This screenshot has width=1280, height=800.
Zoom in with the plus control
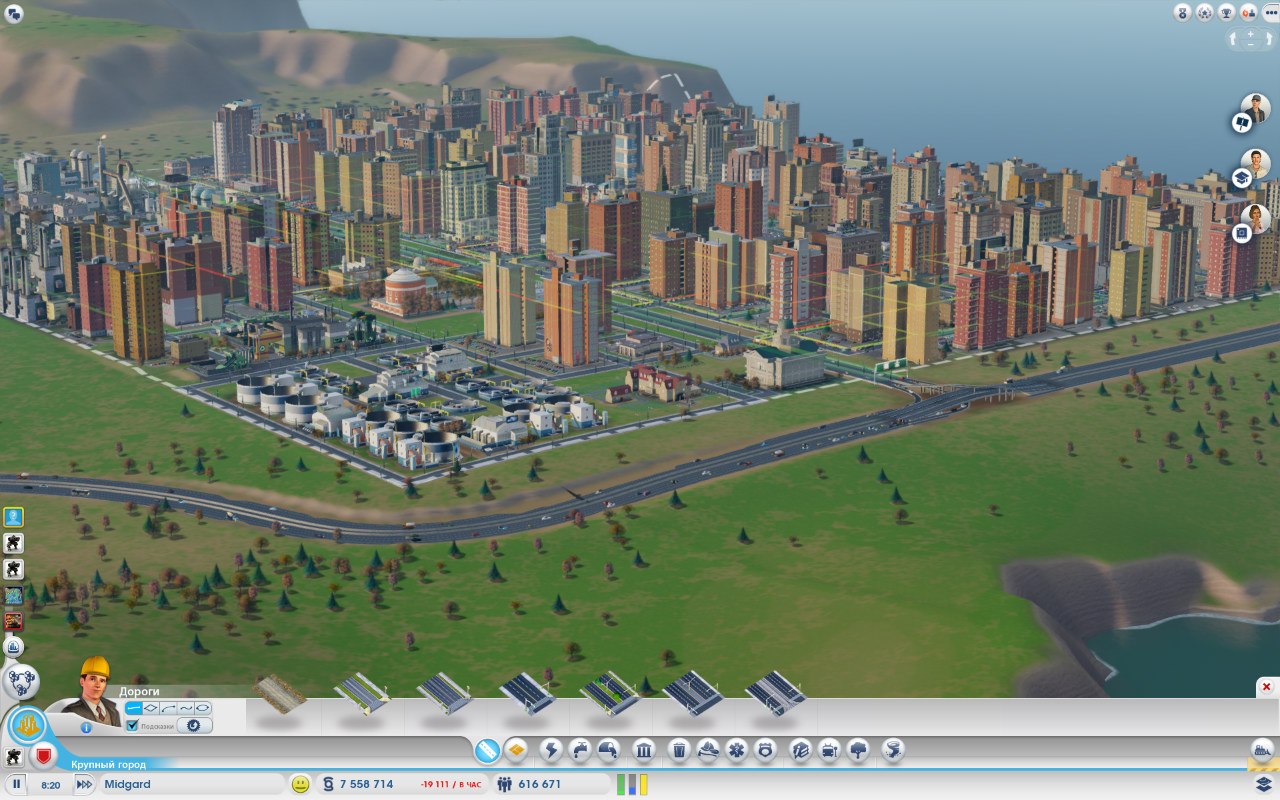click(1250, 34)
